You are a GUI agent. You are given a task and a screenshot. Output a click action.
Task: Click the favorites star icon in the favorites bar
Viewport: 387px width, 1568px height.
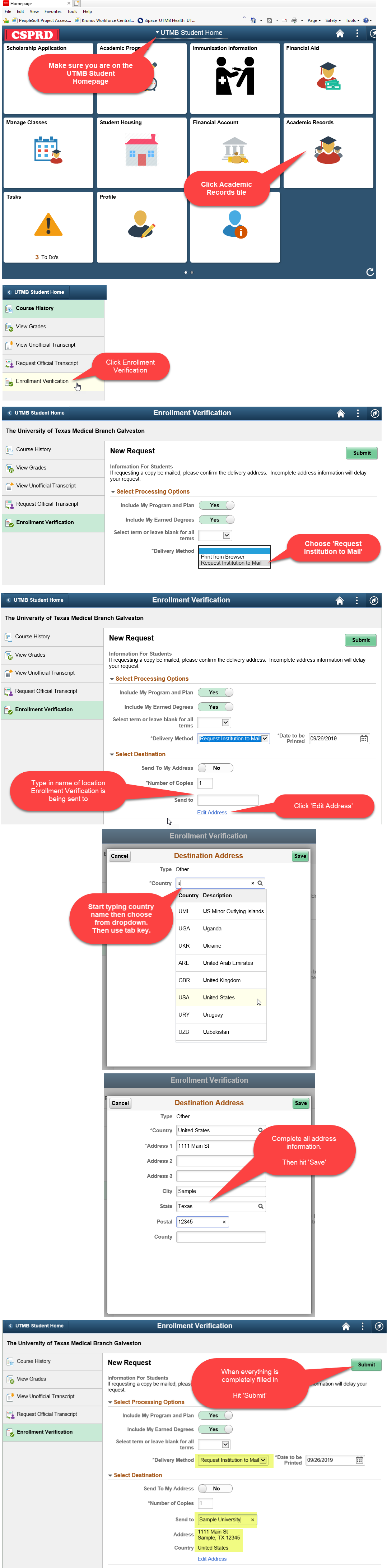7,20
